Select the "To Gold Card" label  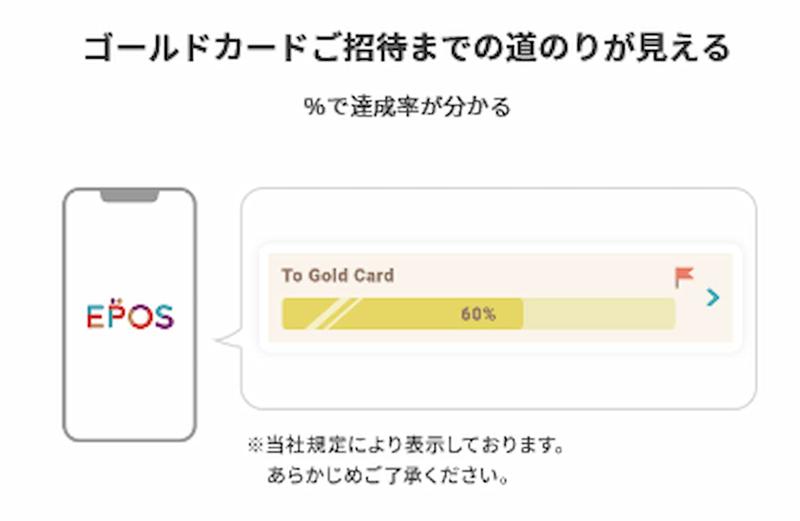click(x=337, y=275)
